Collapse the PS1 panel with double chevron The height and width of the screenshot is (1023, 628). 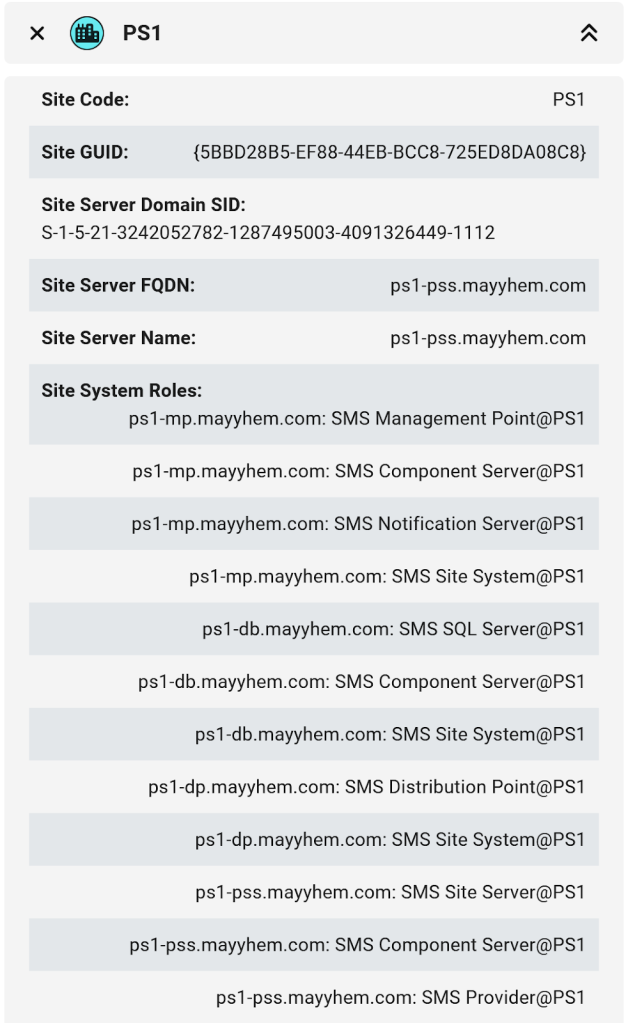point(589,33)
